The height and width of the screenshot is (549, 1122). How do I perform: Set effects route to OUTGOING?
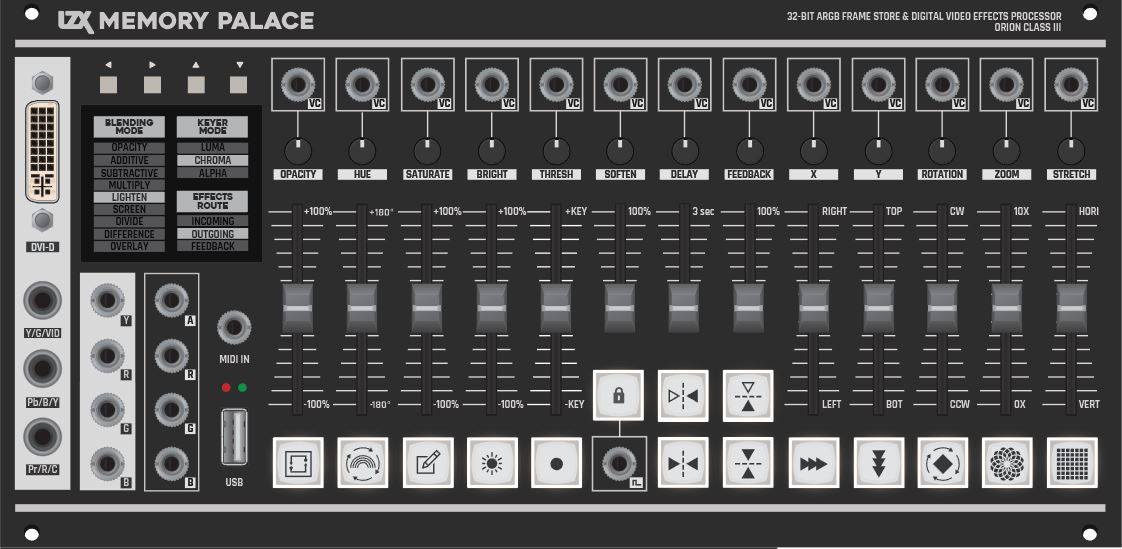tap(213, 234)
